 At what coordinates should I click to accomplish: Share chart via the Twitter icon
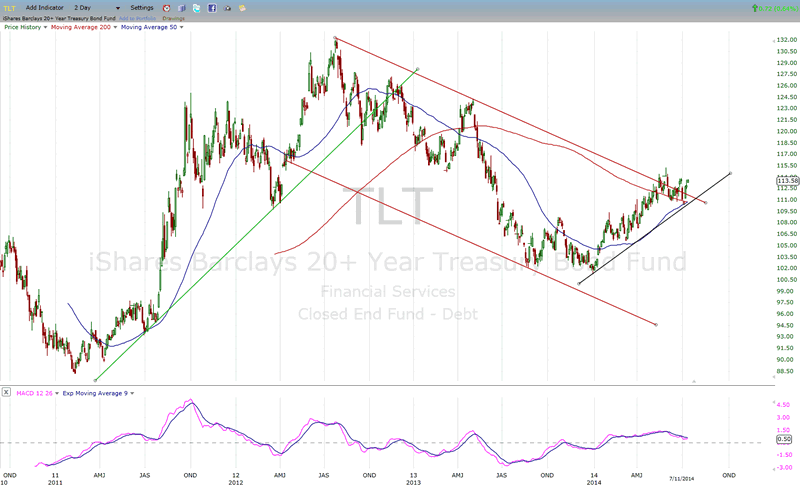click(196, 8)
